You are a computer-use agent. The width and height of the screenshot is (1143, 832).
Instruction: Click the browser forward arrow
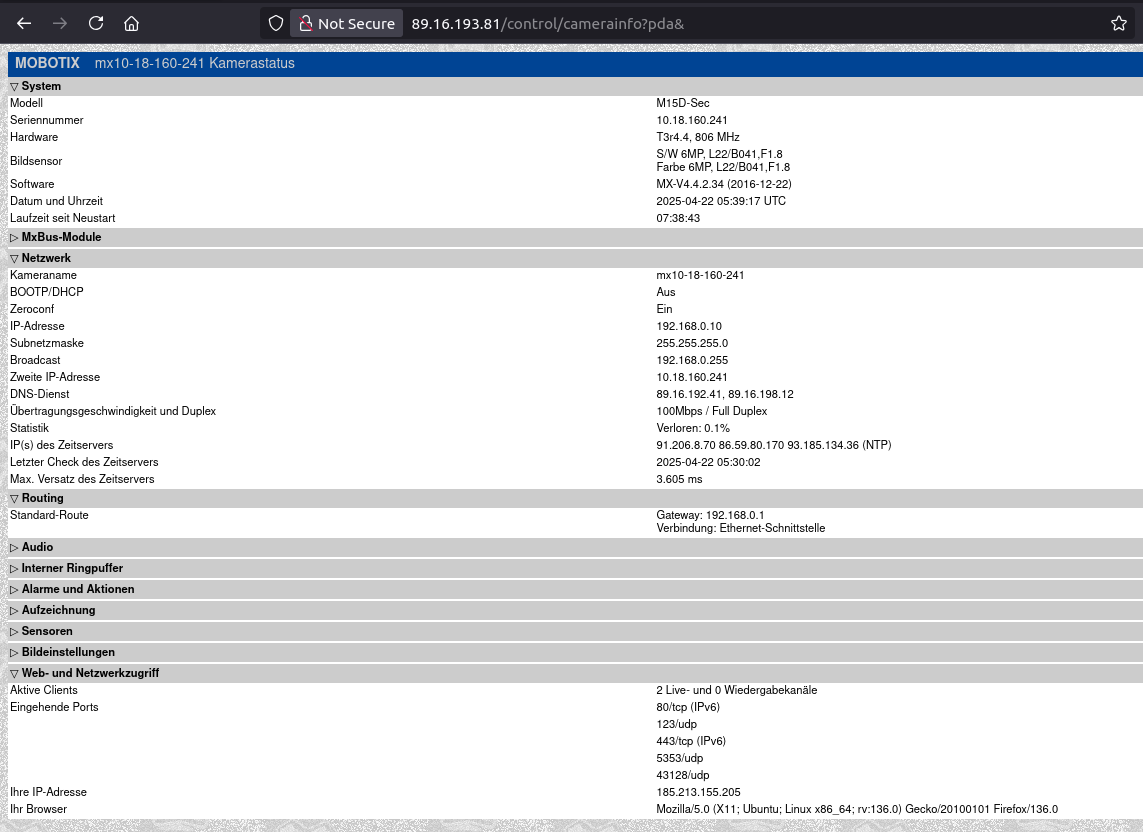tap(60, 23)
